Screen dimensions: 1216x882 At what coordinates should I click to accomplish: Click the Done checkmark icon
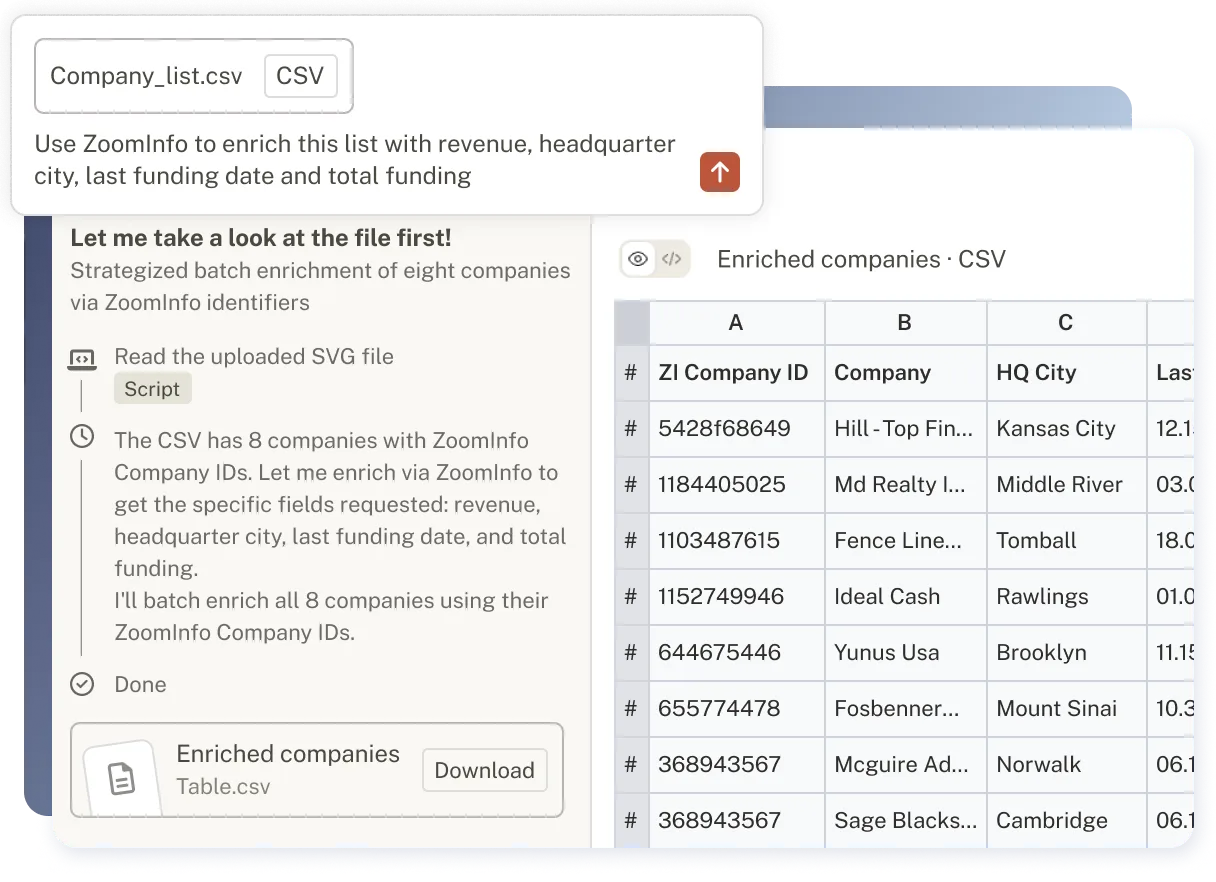[x=82, y=684]
